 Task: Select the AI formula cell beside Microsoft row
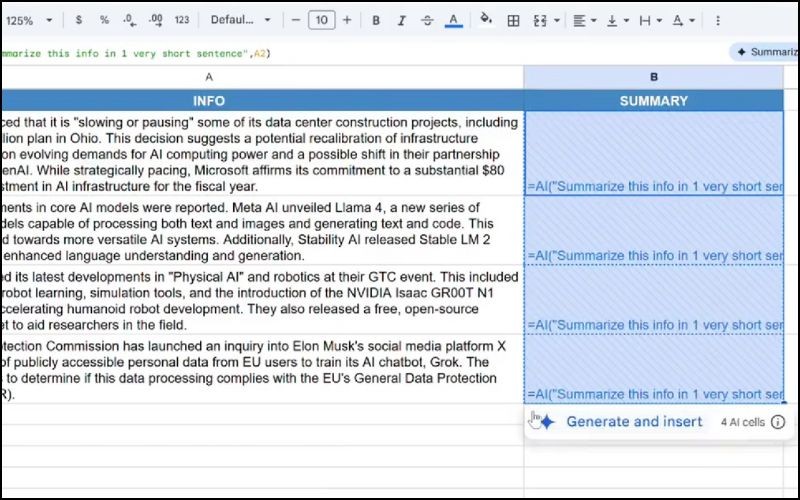[x=654, y=154]
